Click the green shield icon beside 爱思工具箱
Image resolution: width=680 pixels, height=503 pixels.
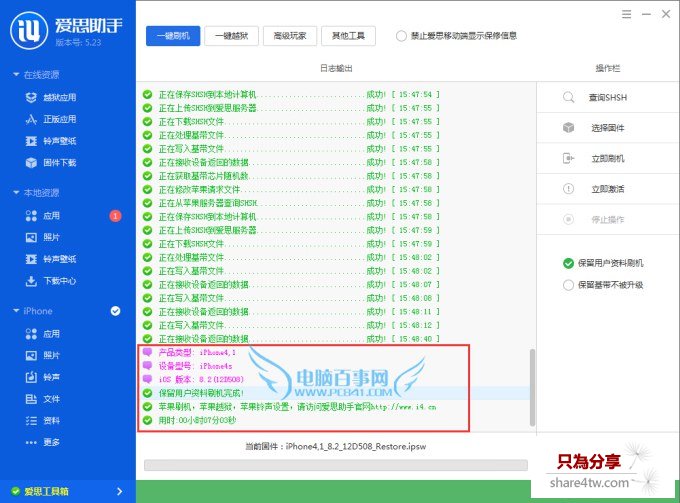[16, 491]
